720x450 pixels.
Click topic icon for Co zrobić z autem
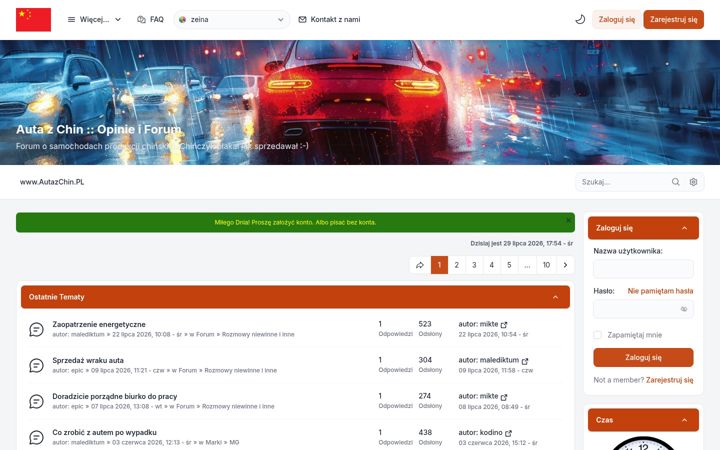(x=36, y=437)
